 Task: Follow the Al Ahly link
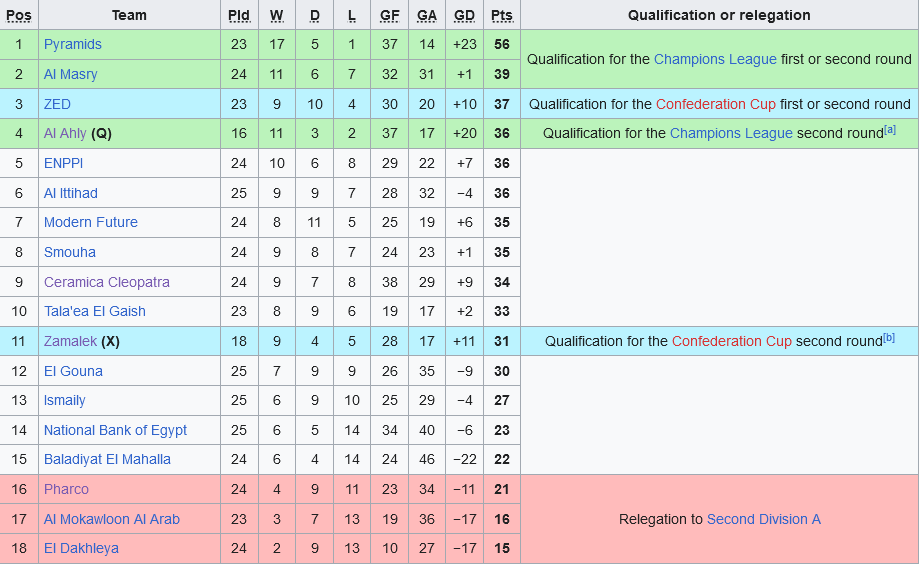(x=65, y=133)
